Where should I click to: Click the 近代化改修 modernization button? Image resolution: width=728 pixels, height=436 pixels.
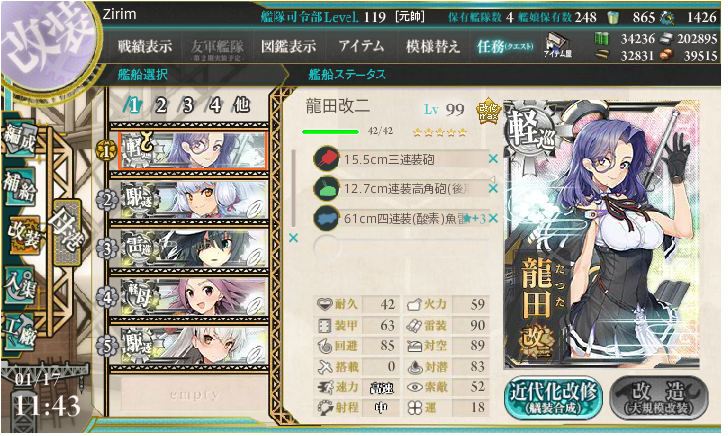click(553, 397)
